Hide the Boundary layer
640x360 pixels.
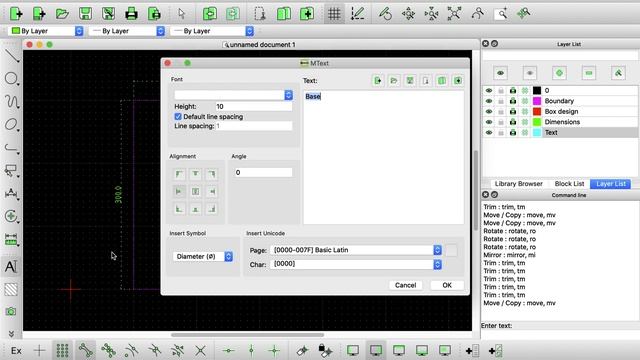tap(489, 101)
